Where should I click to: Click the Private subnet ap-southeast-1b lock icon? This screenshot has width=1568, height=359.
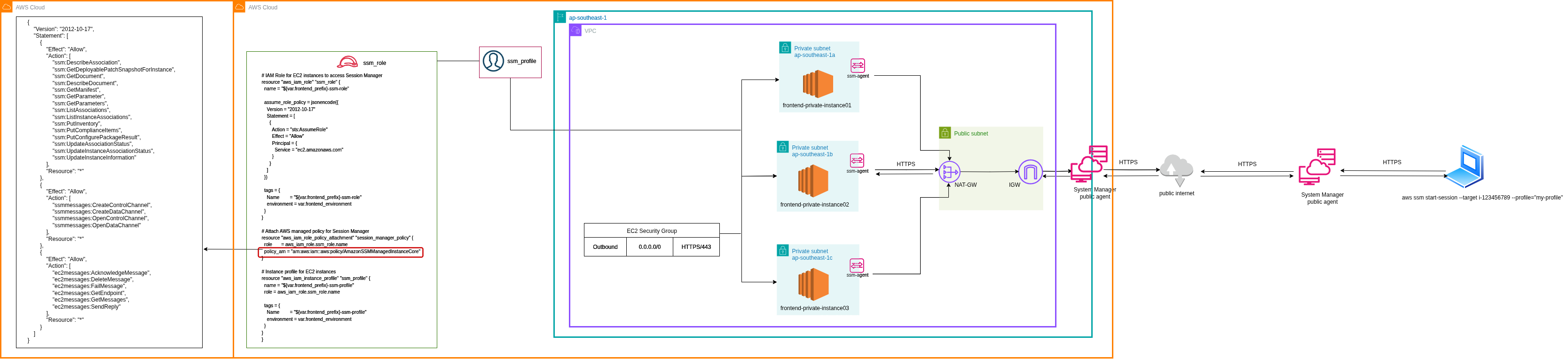(783, 147)
